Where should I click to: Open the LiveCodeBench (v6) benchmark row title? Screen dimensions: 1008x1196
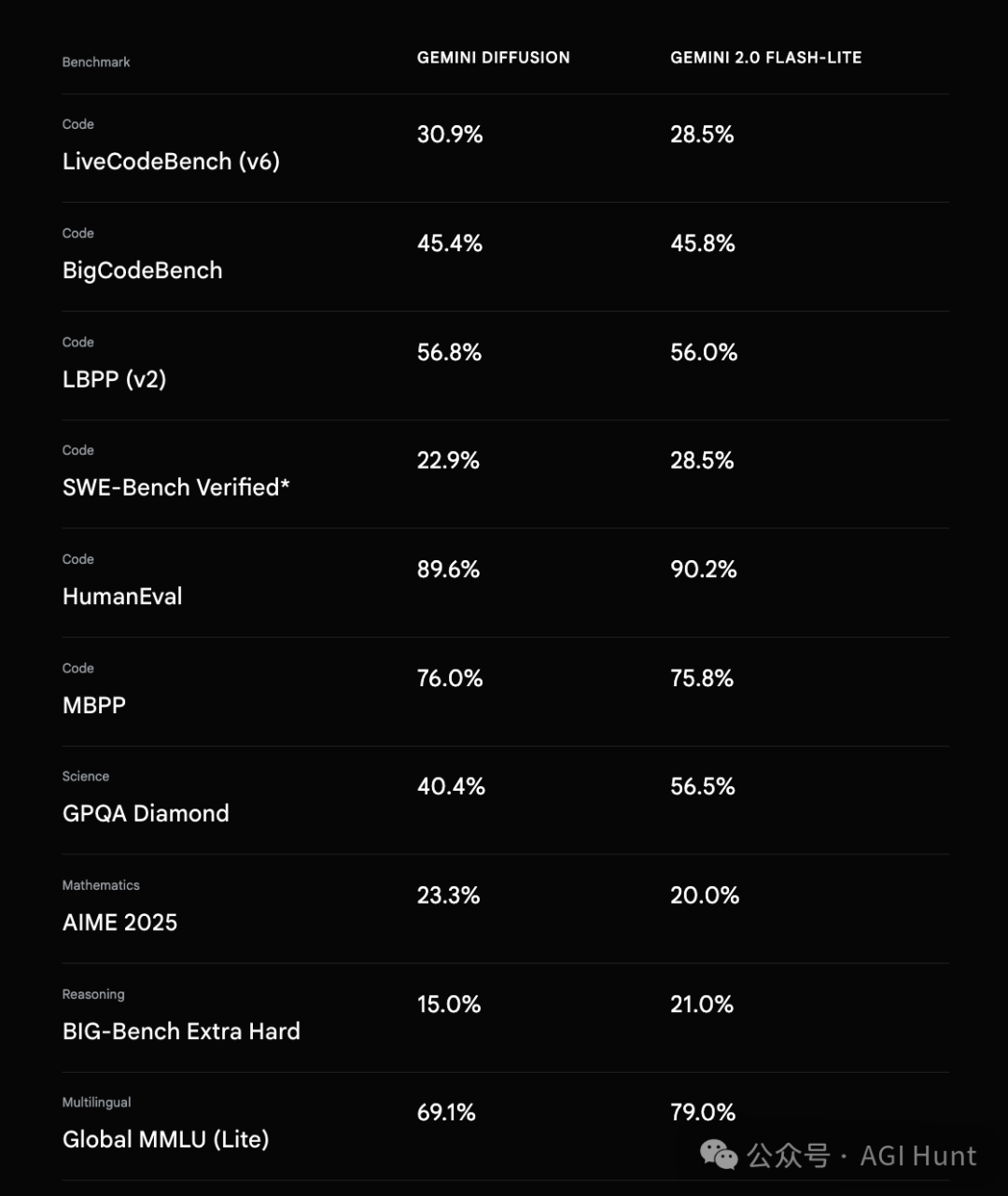[x=171, y=162]
